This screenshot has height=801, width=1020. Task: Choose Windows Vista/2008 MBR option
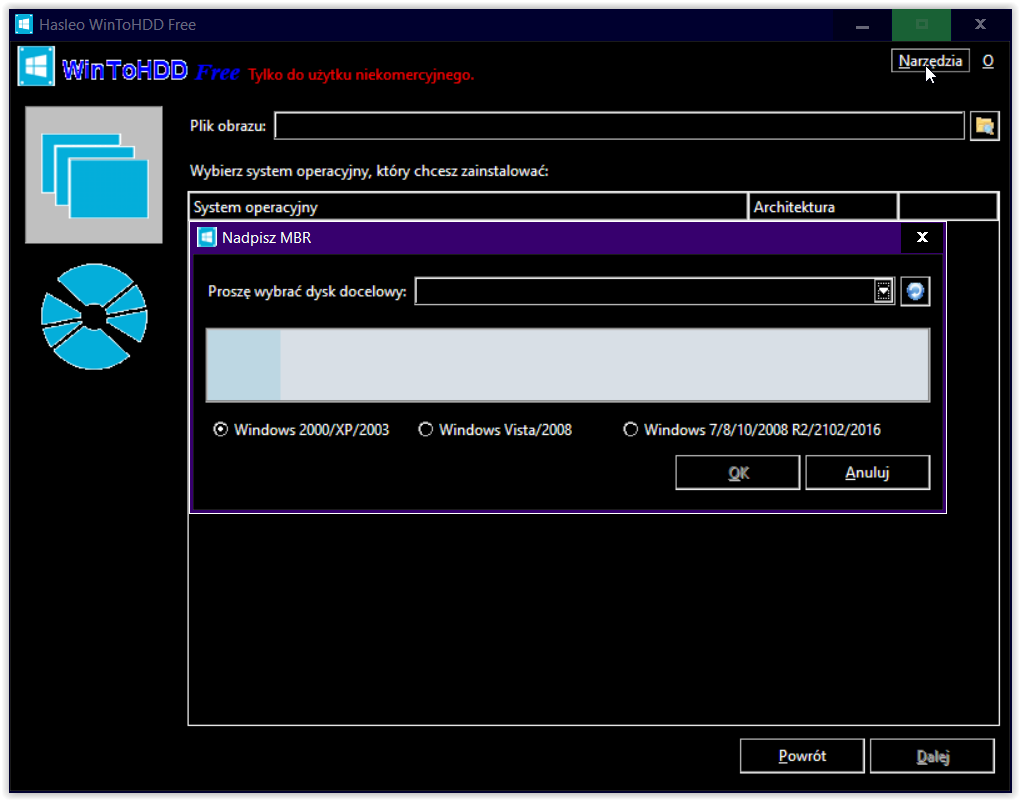click(x=495, y=429)
